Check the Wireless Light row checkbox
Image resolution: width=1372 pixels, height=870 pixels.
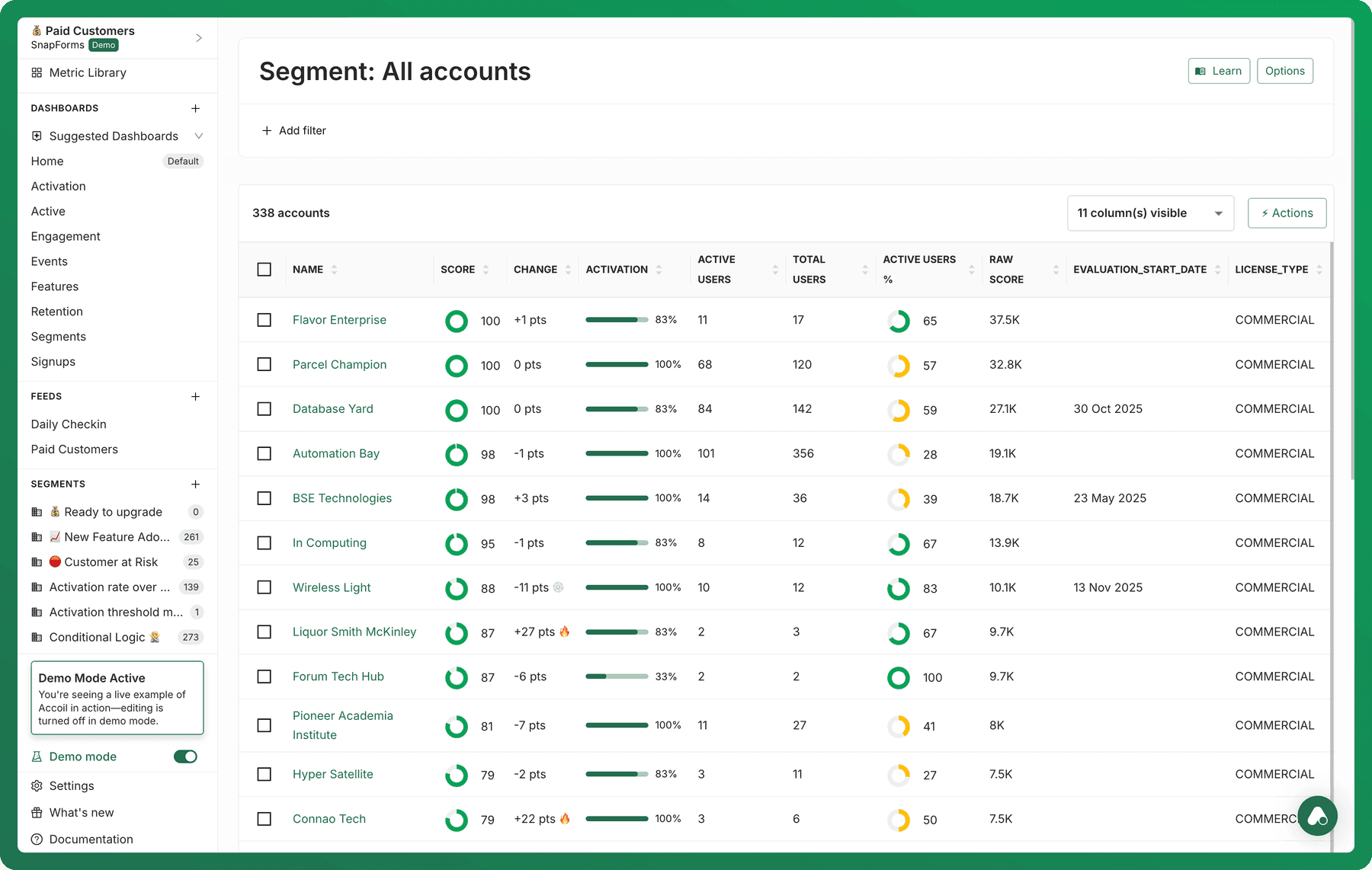click(264, 587)
